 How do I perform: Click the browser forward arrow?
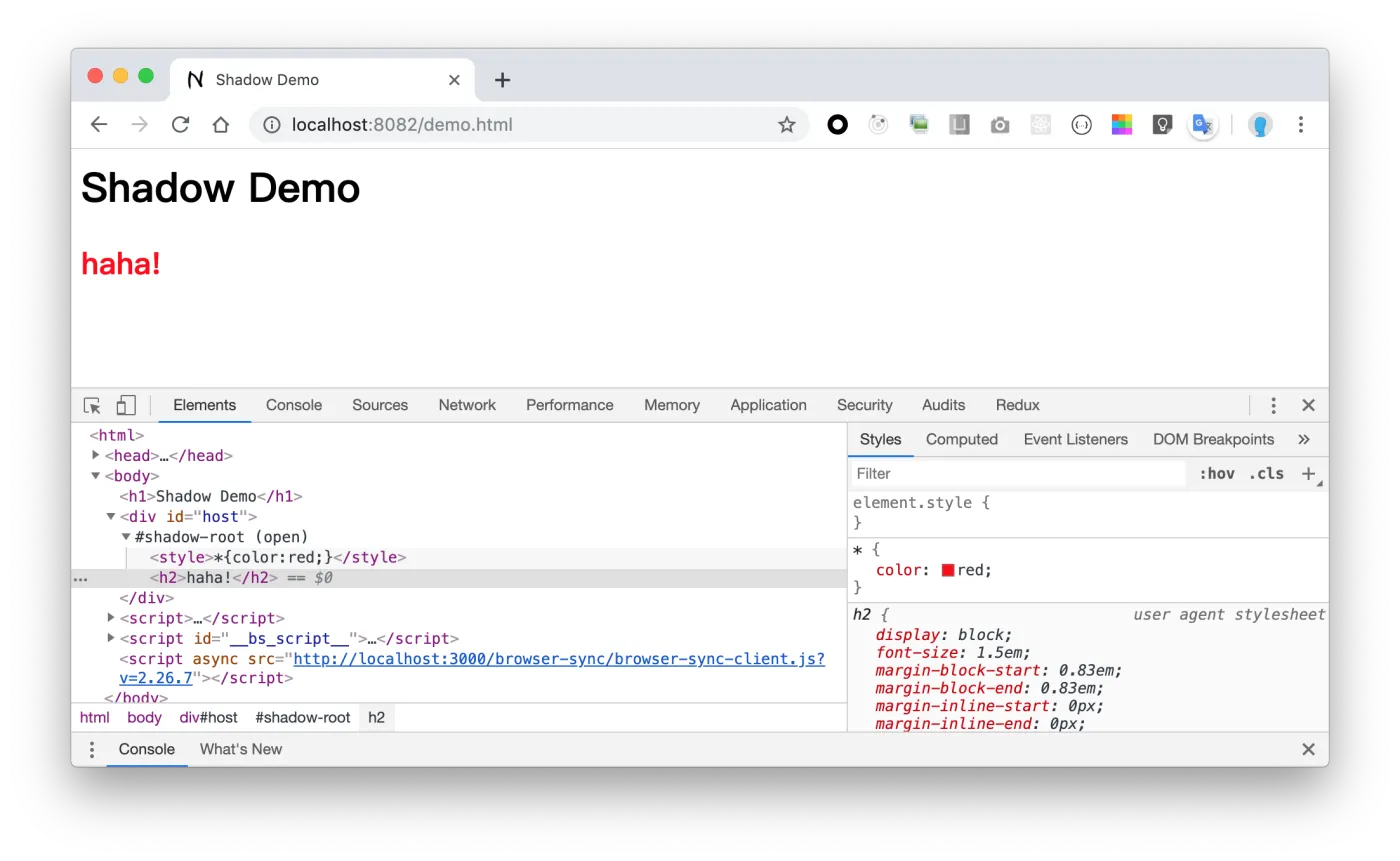pyautogui.click(x=139, y=125)
